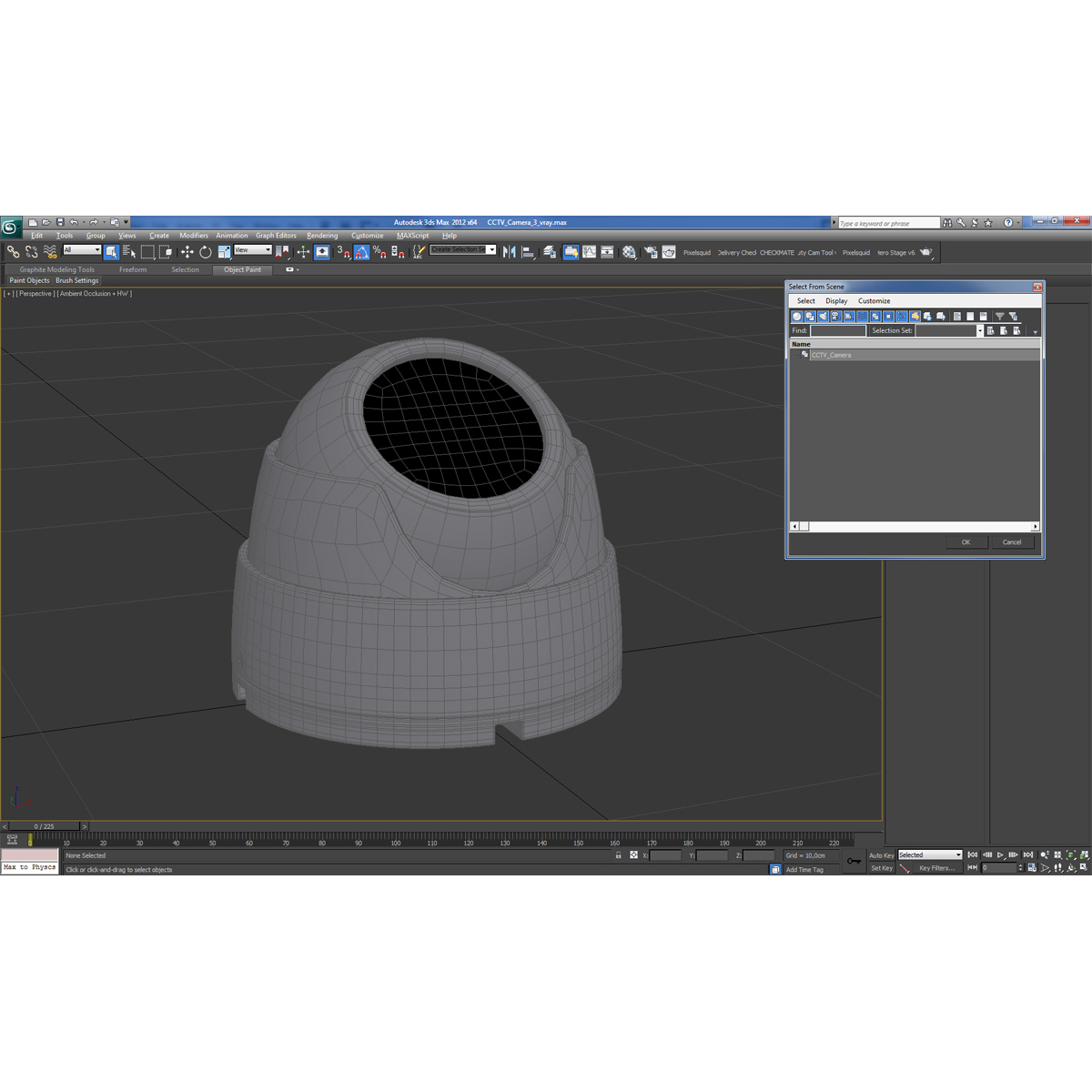Select the Select and Rotate tool

pos(206,252)
